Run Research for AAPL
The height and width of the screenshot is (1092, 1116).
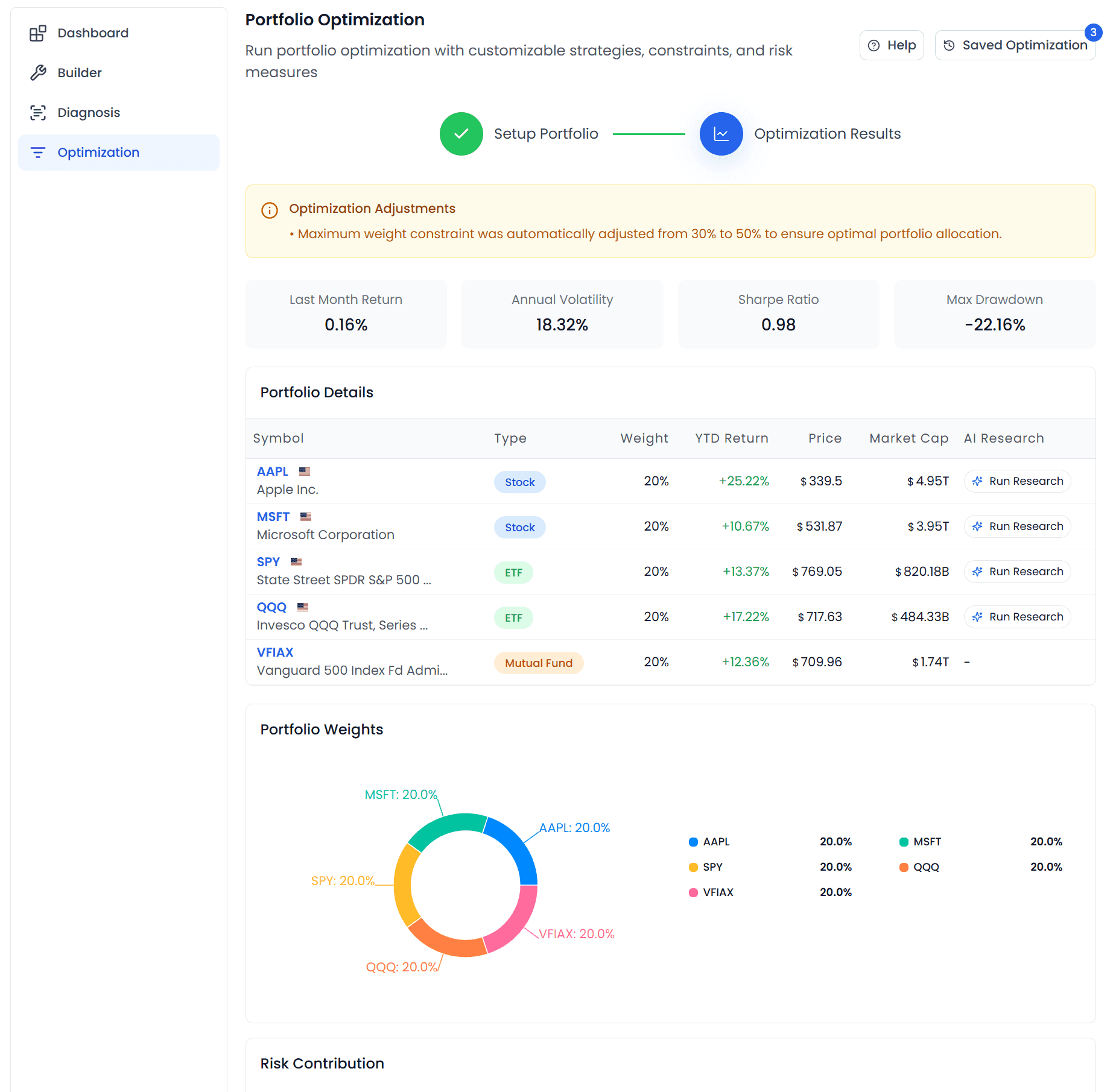(x=1018, y=481)
